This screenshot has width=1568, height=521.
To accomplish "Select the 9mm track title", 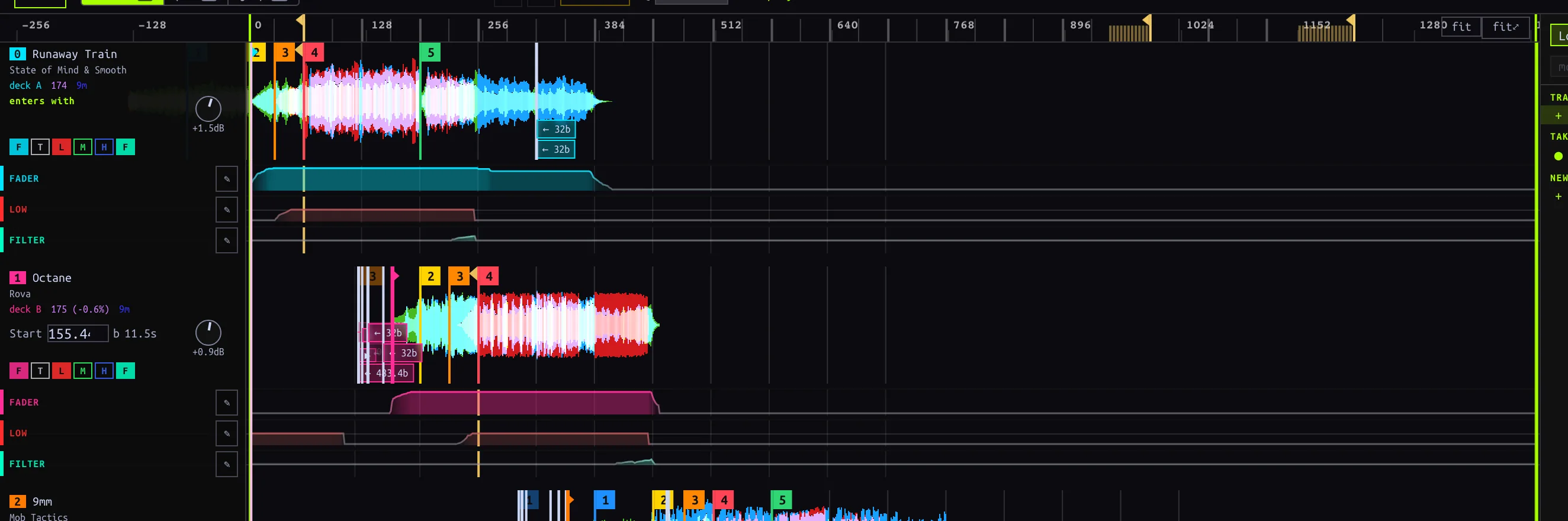I will coord(42,502).
